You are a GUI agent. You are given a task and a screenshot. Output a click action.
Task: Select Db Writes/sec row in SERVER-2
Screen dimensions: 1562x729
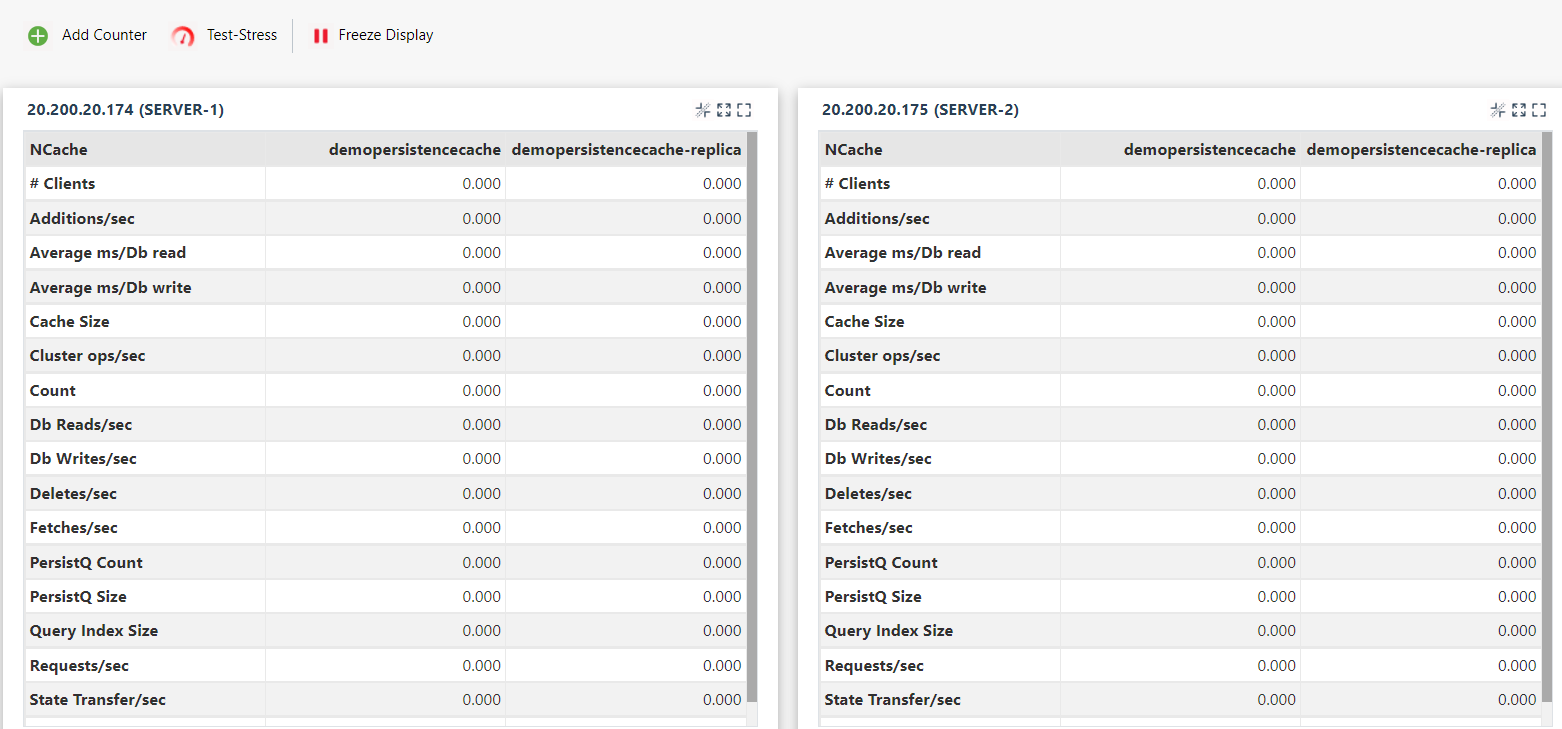click(1181, 459)
